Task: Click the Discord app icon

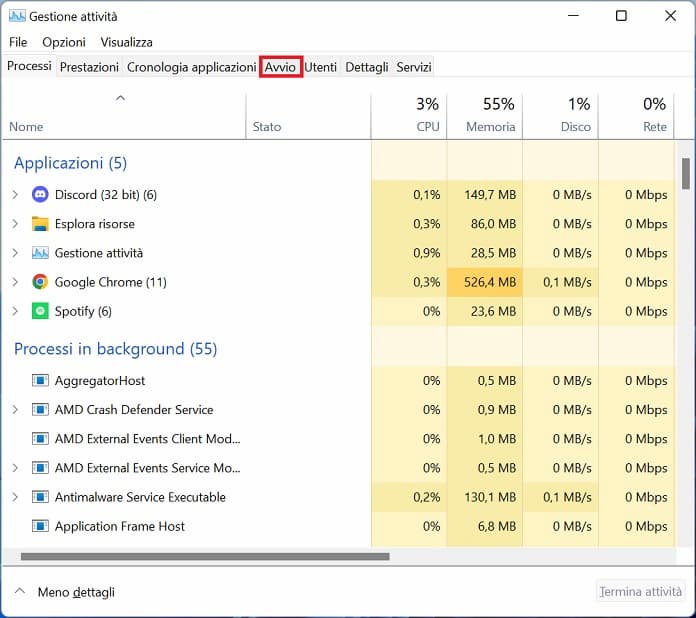Action: (x=40, y=194)
